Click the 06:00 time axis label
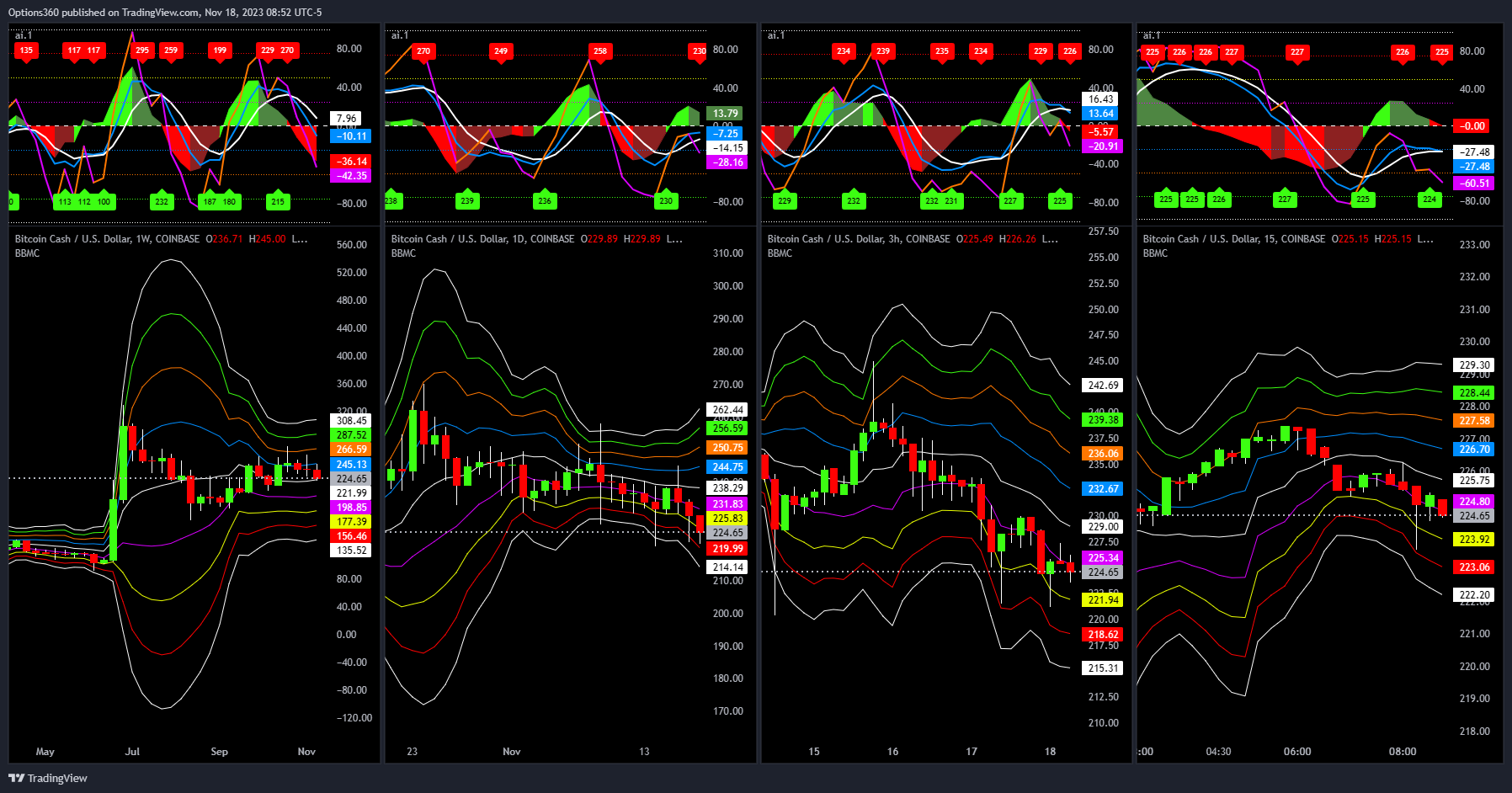Screen dimensions: 1512x793 [1297, 752]
